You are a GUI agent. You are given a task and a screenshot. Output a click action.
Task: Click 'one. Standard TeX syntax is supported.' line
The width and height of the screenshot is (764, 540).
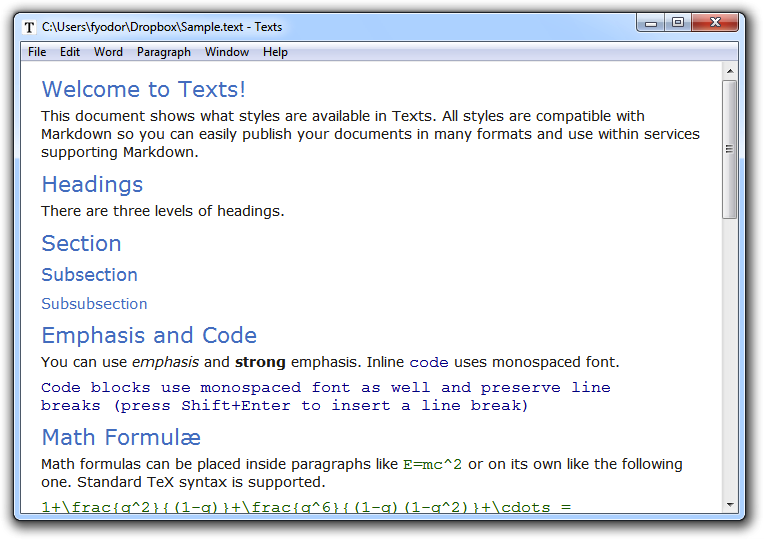[x=183, y=482]
